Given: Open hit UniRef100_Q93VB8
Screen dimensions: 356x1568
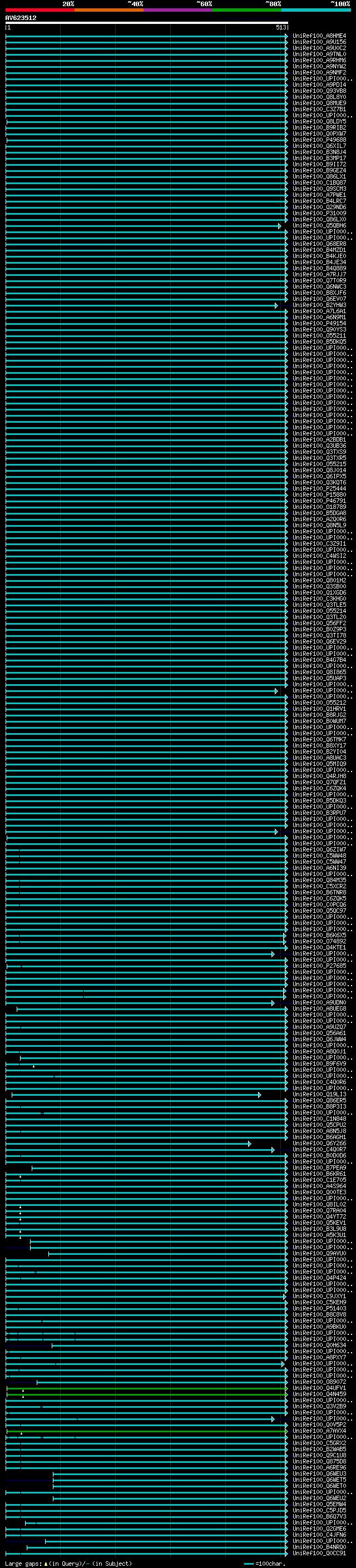Looking at the screenshot, I should tap(319, 91).
